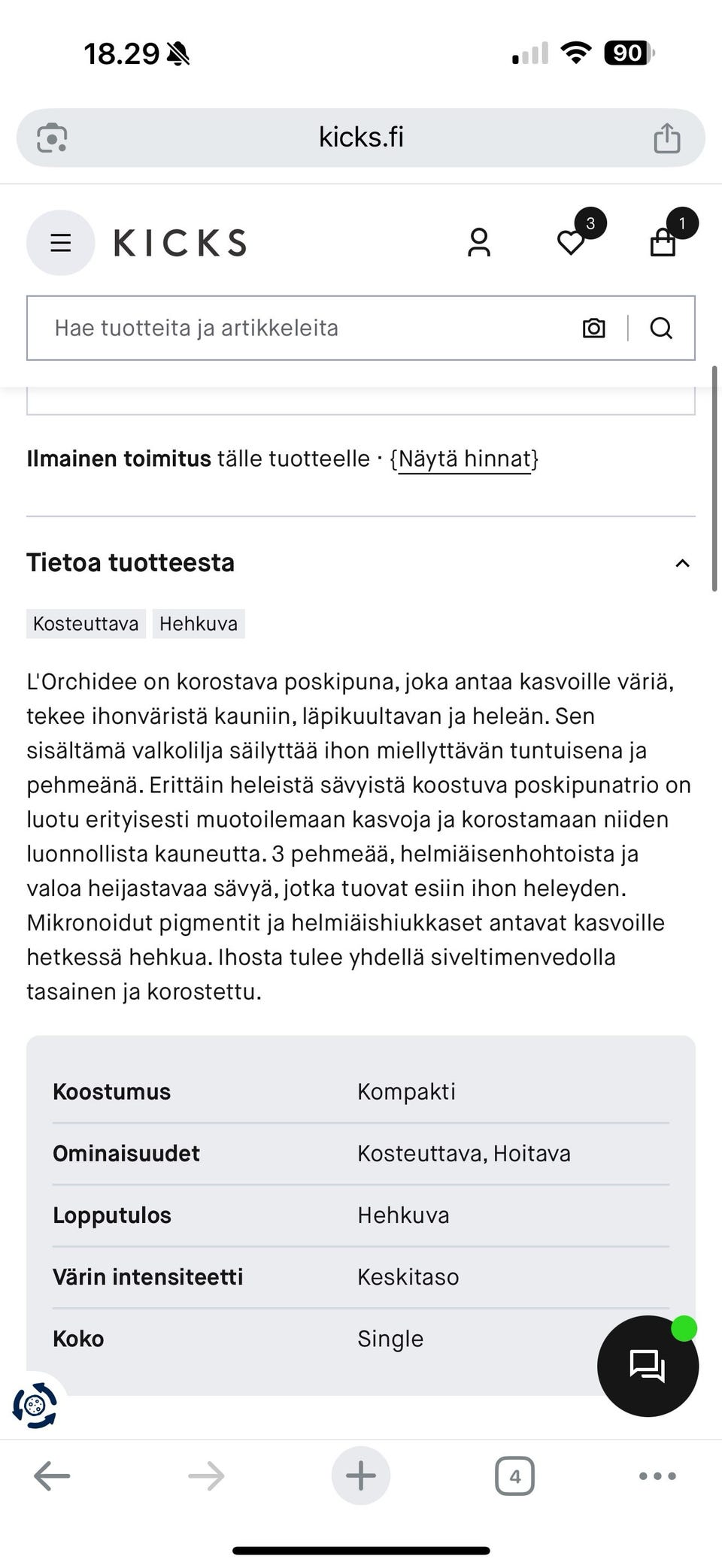
Task: Search products using the camera icon
Action: pos(593,328)
